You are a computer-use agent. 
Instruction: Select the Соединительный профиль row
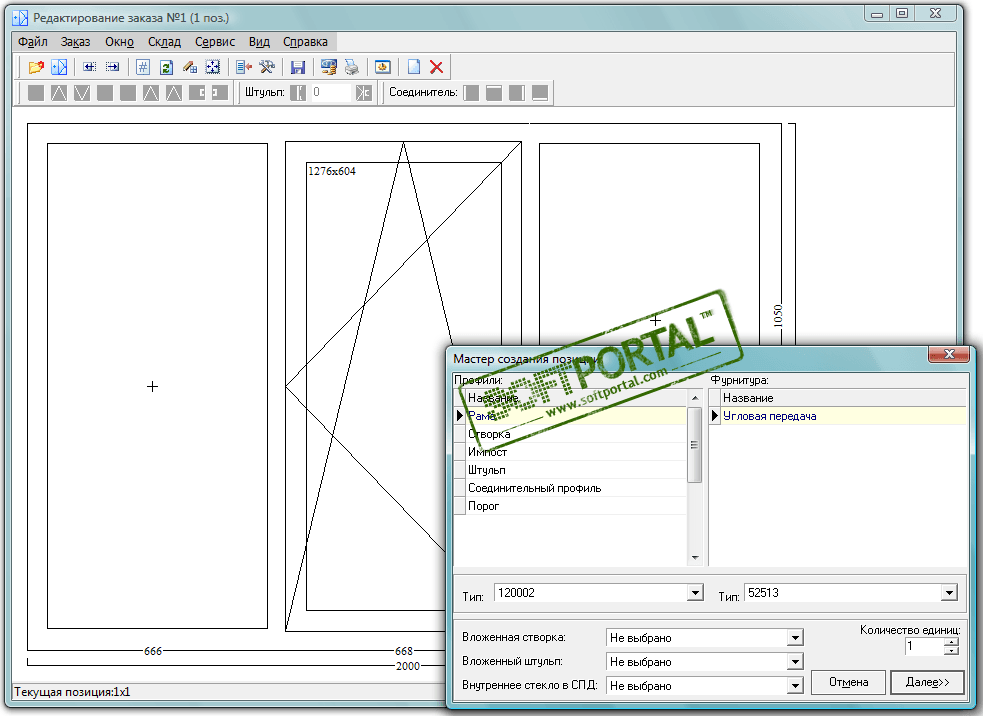[576, 488]
